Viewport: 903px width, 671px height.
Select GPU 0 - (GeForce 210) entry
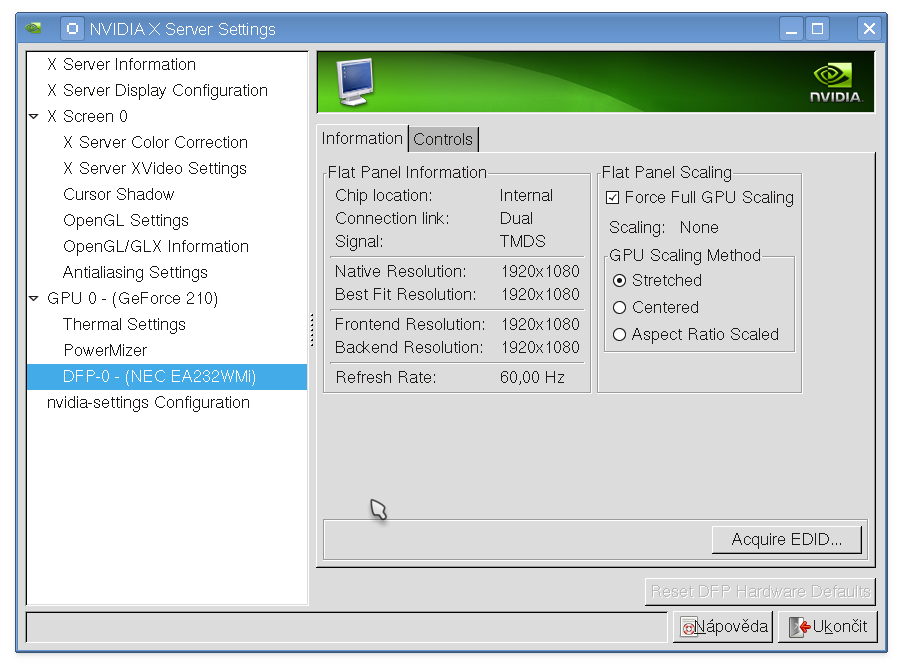167,298
